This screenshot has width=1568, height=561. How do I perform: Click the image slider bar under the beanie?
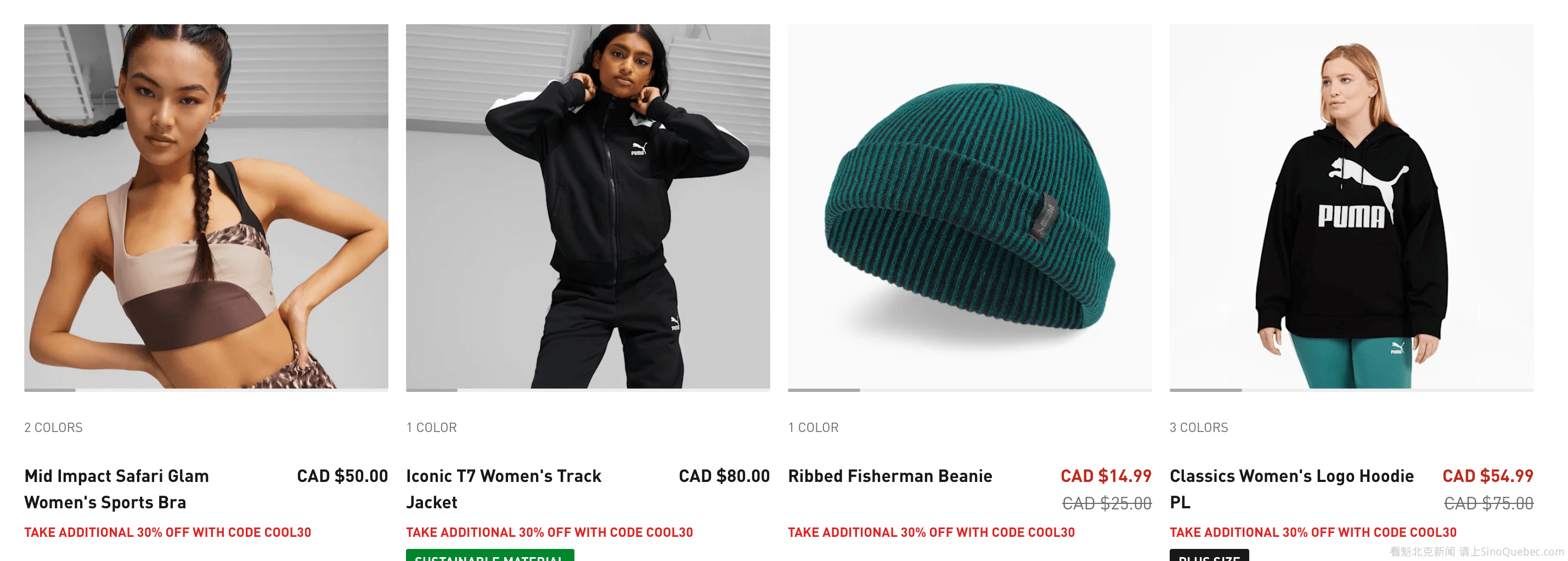pos(969,390)
